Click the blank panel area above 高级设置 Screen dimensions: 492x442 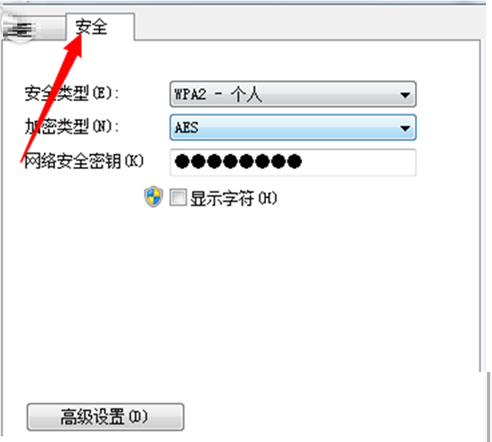point(240,300)
